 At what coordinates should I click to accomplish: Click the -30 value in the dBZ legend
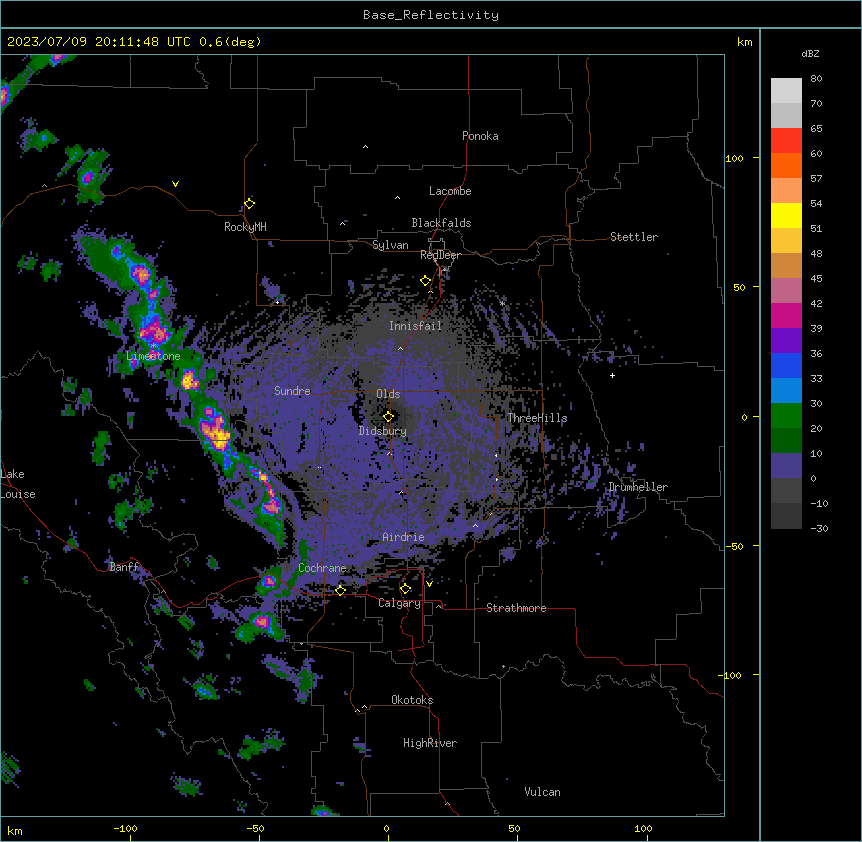click(819, 528)
